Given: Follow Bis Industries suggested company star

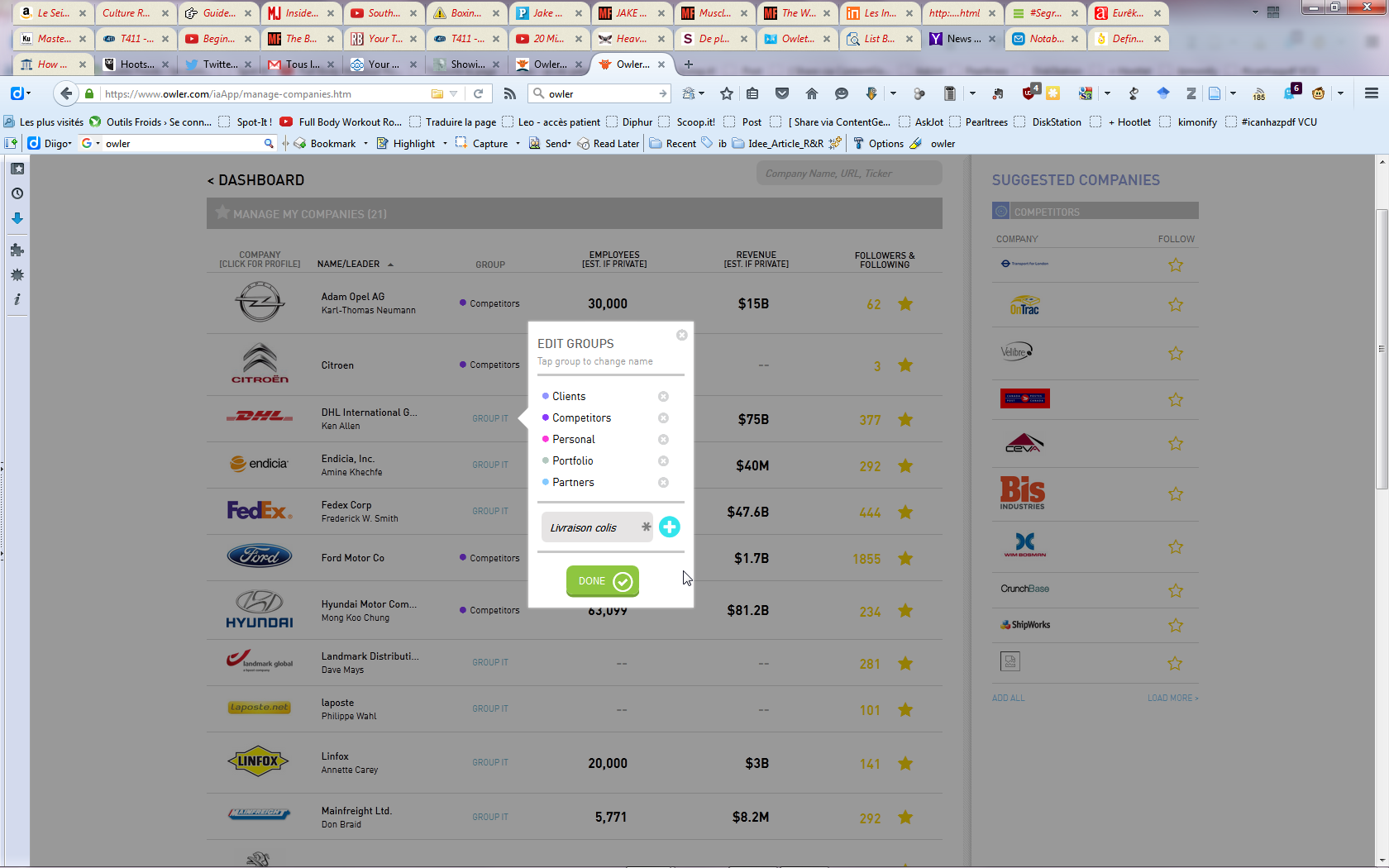Looking at the screenshot, I should [1176, 494].
